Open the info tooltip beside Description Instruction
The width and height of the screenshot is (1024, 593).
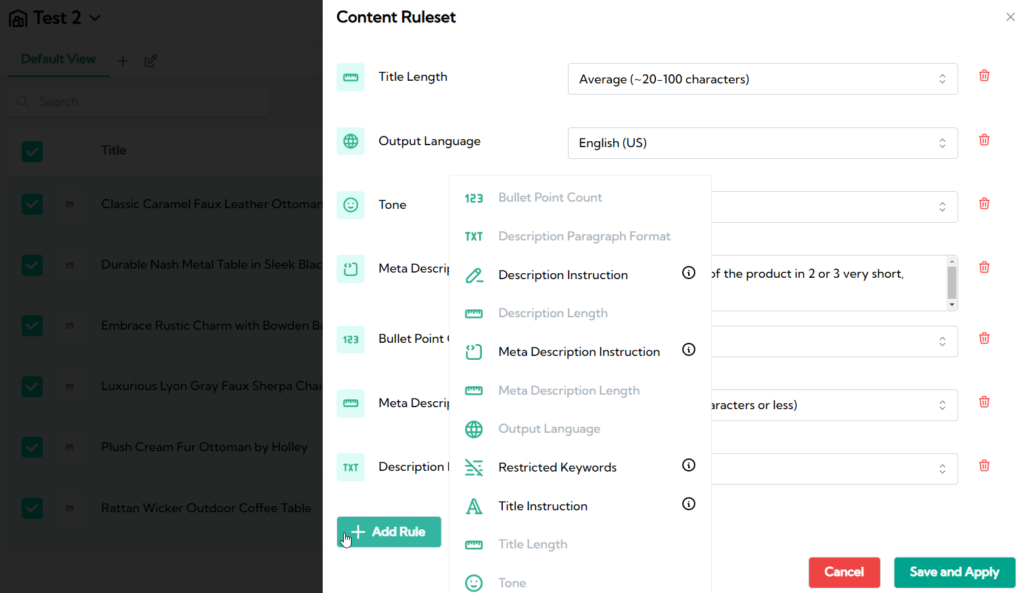pyautogui.click(x=688, y=272)
